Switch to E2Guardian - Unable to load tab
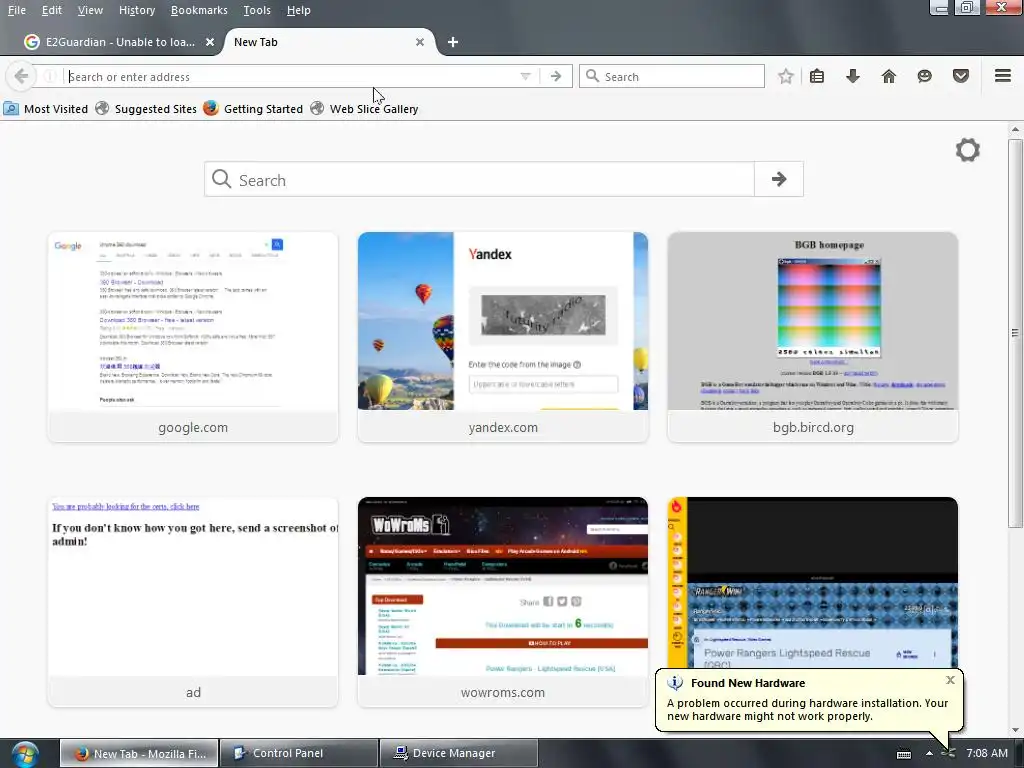The width and height of the screenshot is (1024, 768). point(120,42)
